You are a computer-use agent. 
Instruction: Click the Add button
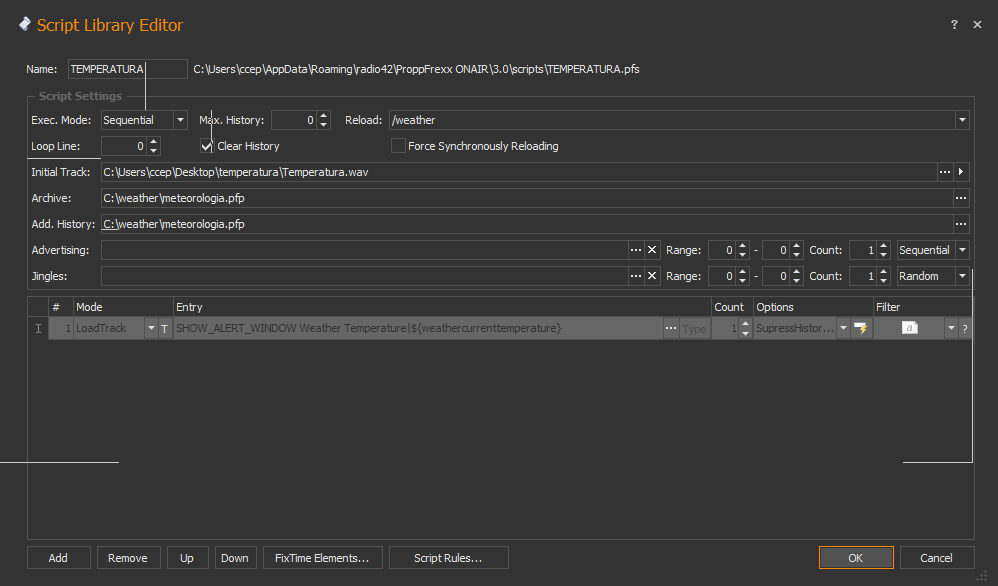(58, 558)
